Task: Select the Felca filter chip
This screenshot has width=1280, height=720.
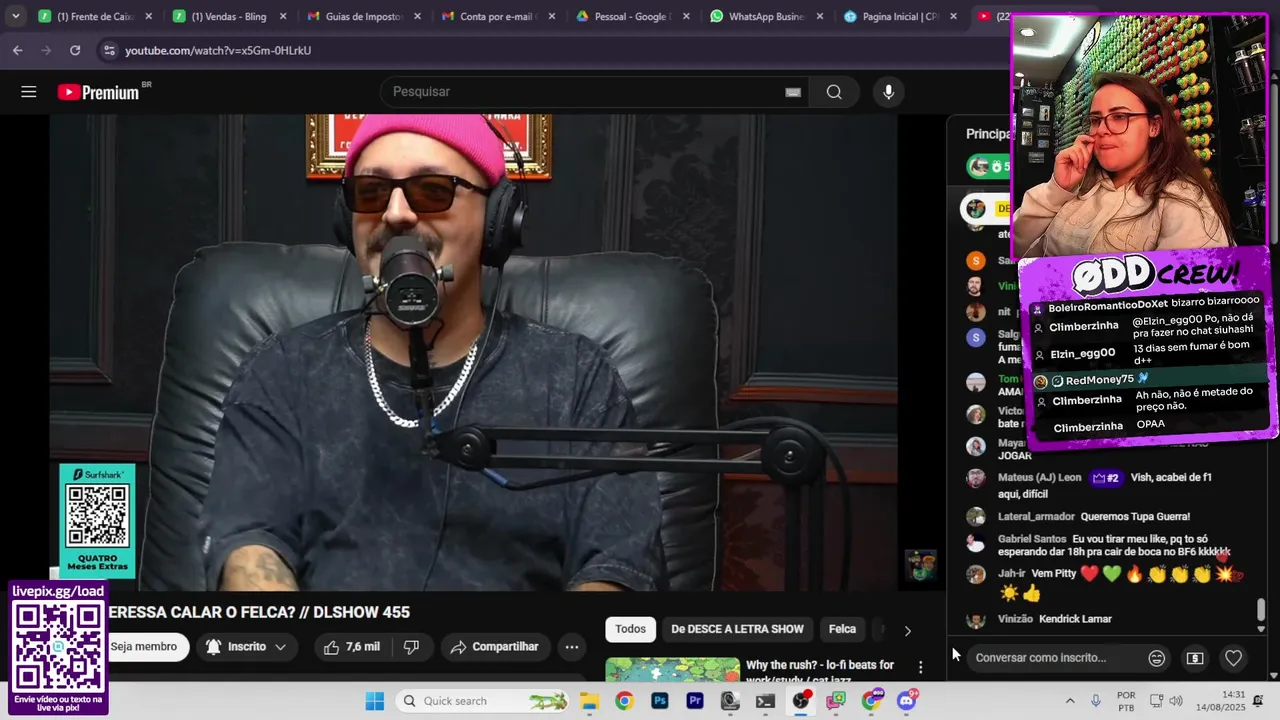Action: 842,629
